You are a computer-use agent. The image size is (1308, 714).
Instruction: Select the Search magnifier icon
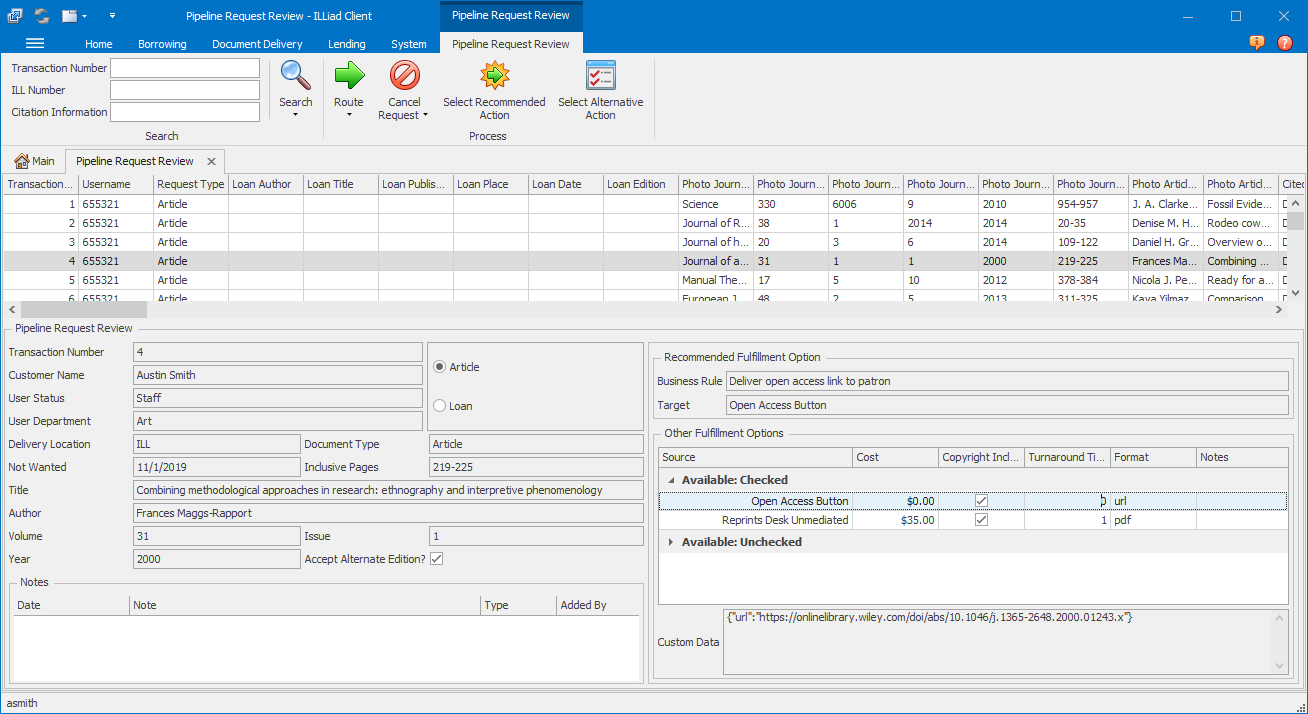point(295,75)
